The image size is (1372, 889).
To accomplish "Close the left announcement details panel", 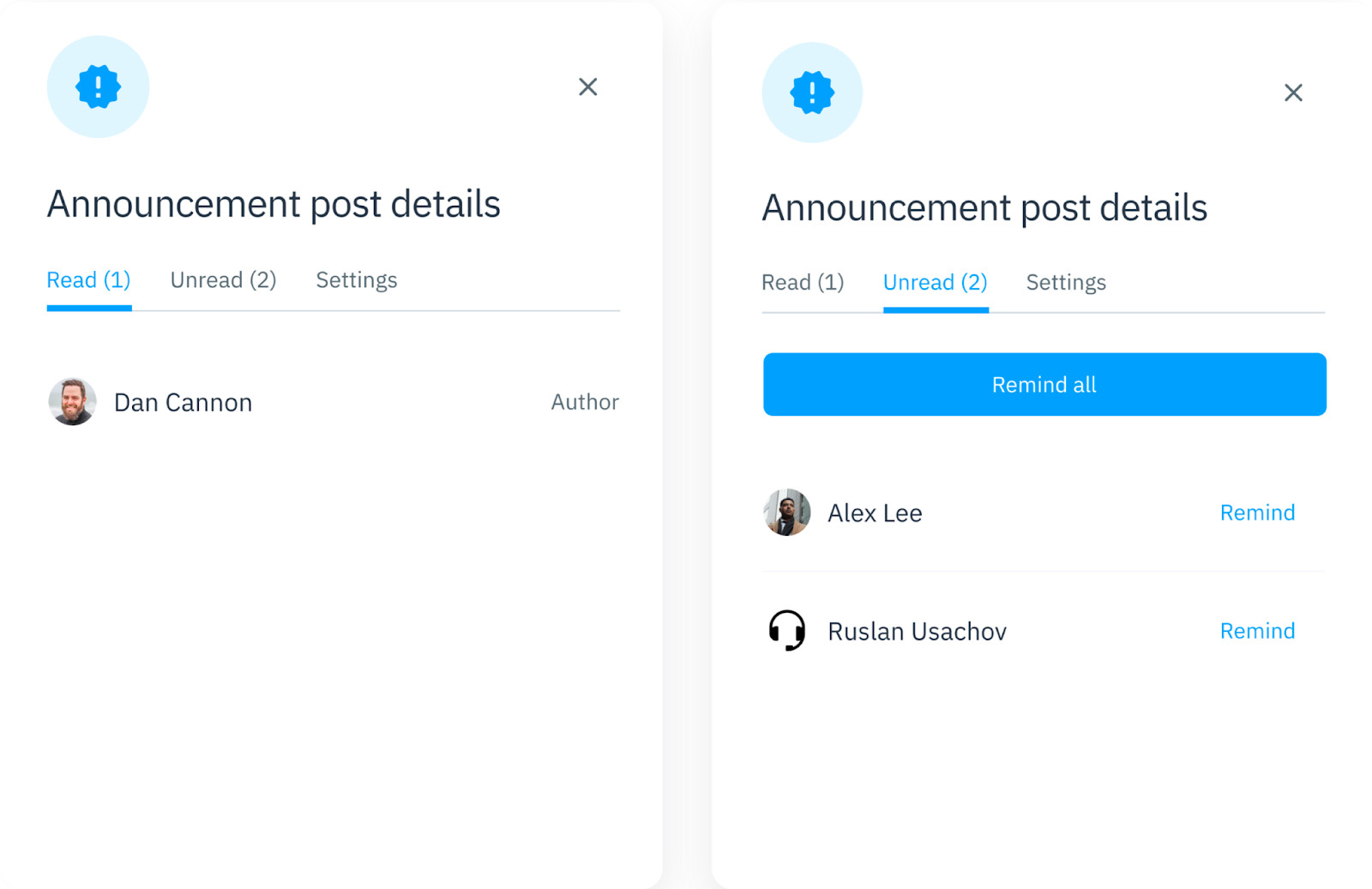I will [x=587, y=87].
